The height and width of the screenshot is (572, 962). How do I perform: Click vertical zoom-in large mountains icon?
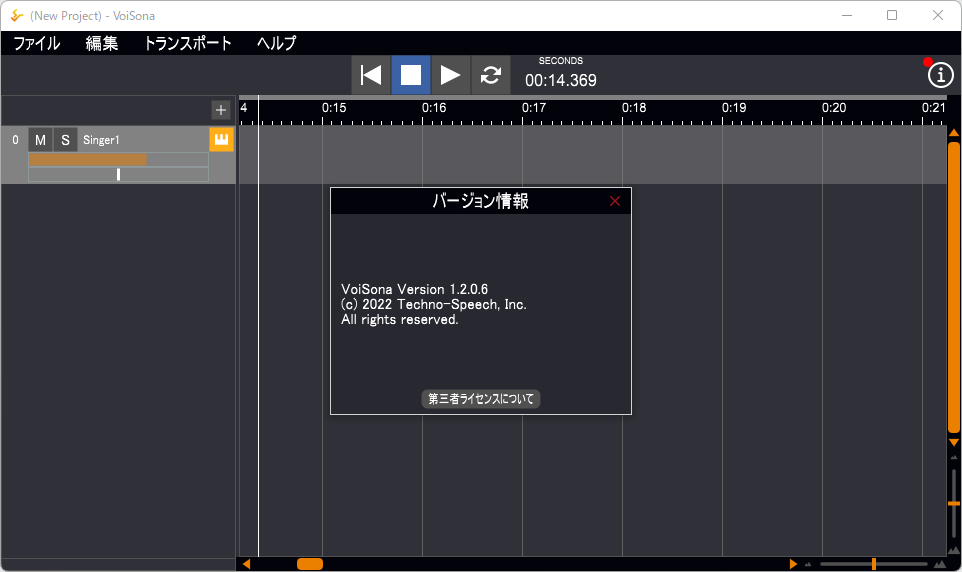(x=953, y=550)
